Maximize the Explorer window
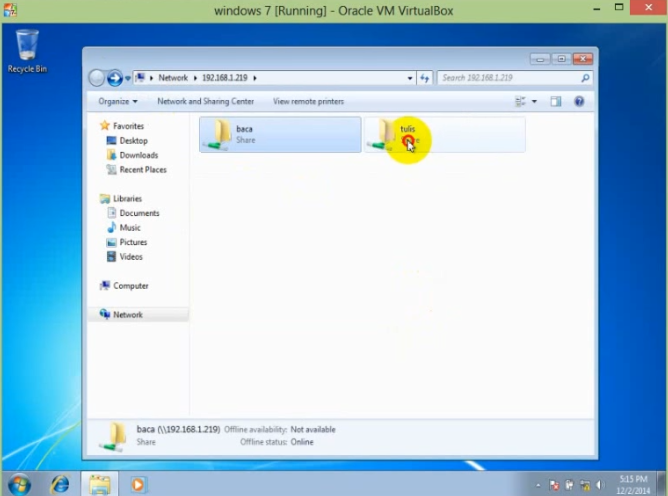668x496 pixels. 561,59
